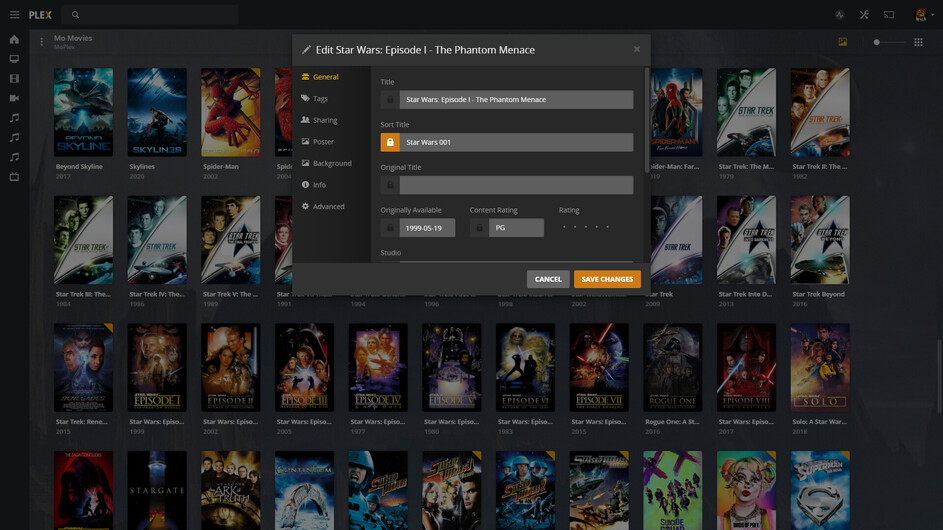Open the Star Trek Beyond poster
The height and width of the screenshot is (530, 943).
pos(820,239)
